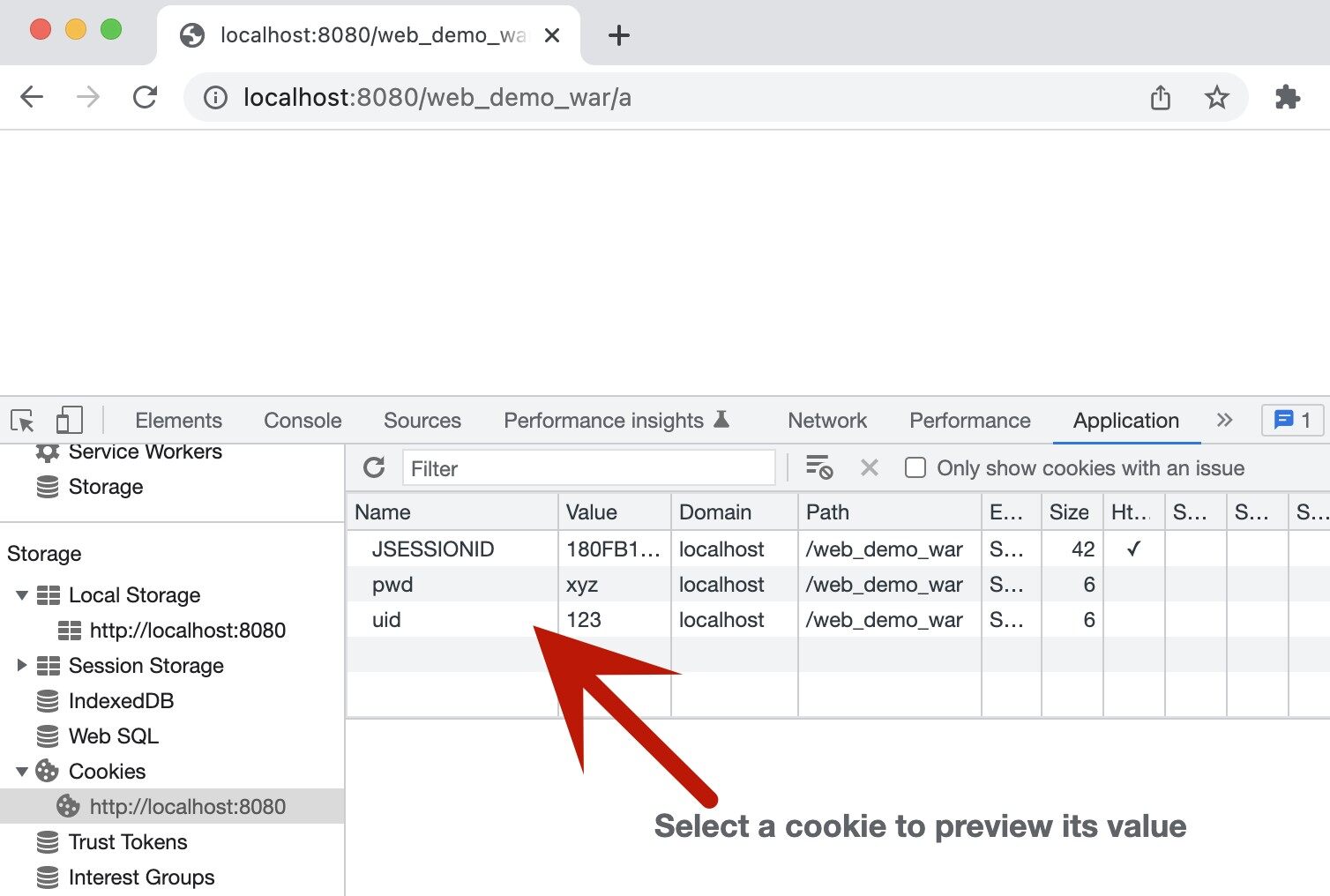Open the browser extensions puzzle icon
Image resolution: width=1330 pixels, height=896 pixels.
(1287, 97)
